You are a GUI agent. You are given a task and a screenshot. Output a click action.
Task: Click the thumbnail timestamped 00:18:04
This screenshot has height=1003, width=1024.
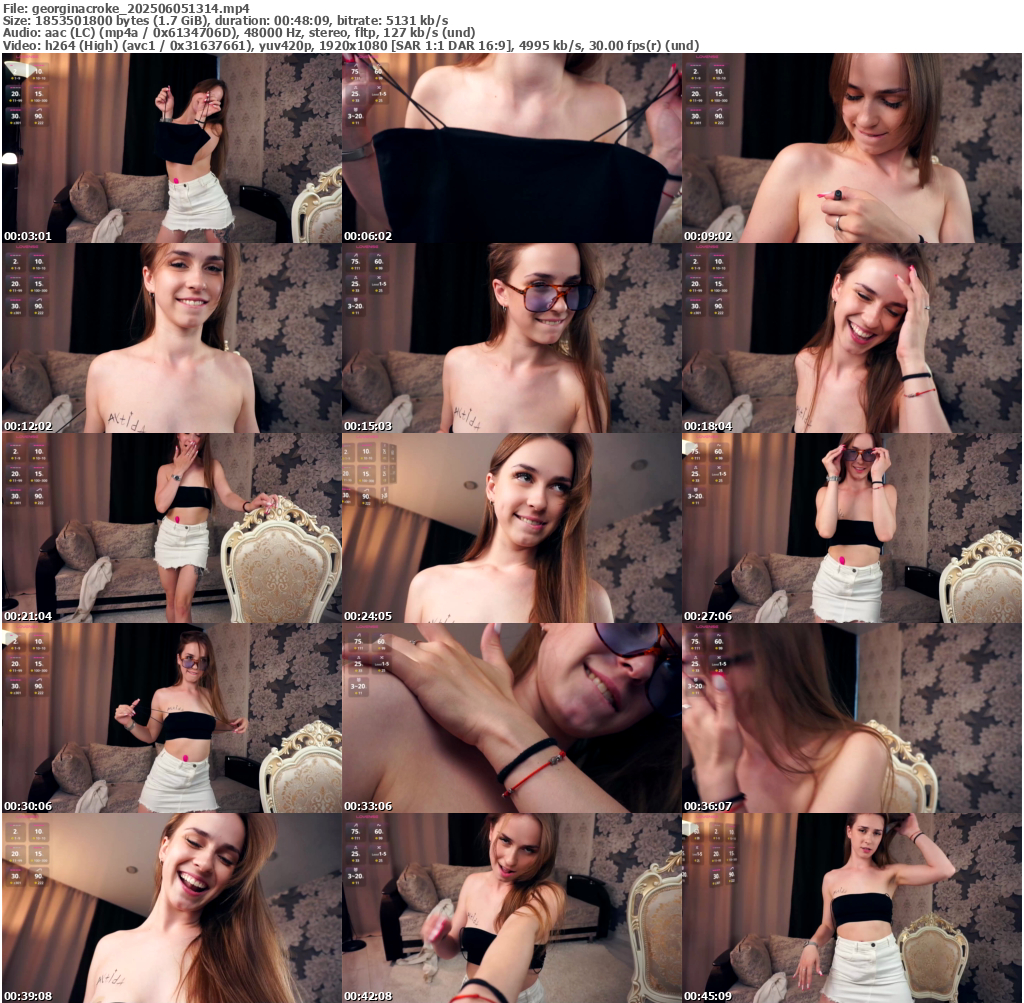tap(852, 338)
